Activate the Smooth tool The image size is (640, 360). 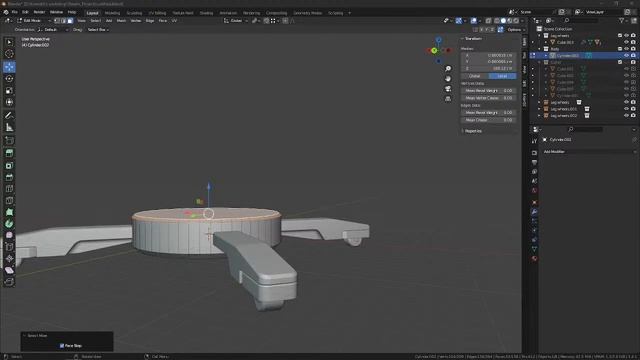point(9,235)
